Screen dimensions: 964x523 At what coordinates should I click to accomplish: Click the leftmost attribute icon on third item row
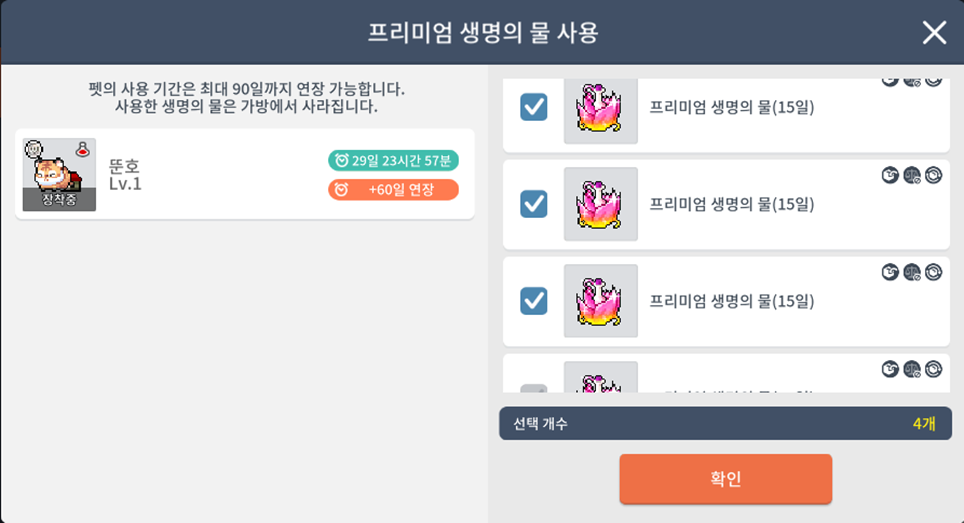pyautogui.click(x=889, y=272)
